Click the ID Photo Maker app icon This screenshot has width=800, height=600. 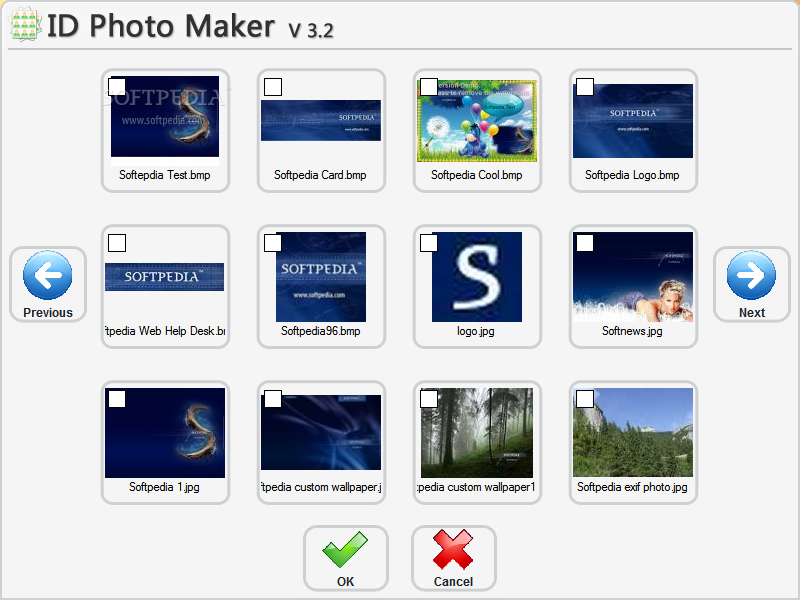click(24, 24)
